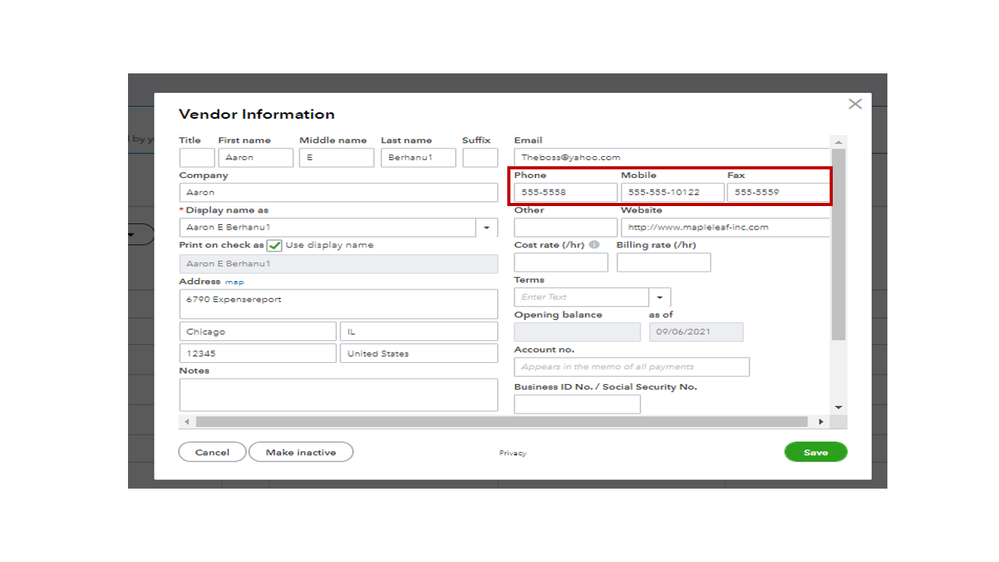The width and height of the screenshot is (999, 562).
Task: Click the vertical scrollbar down arrow
Action: 838,407
